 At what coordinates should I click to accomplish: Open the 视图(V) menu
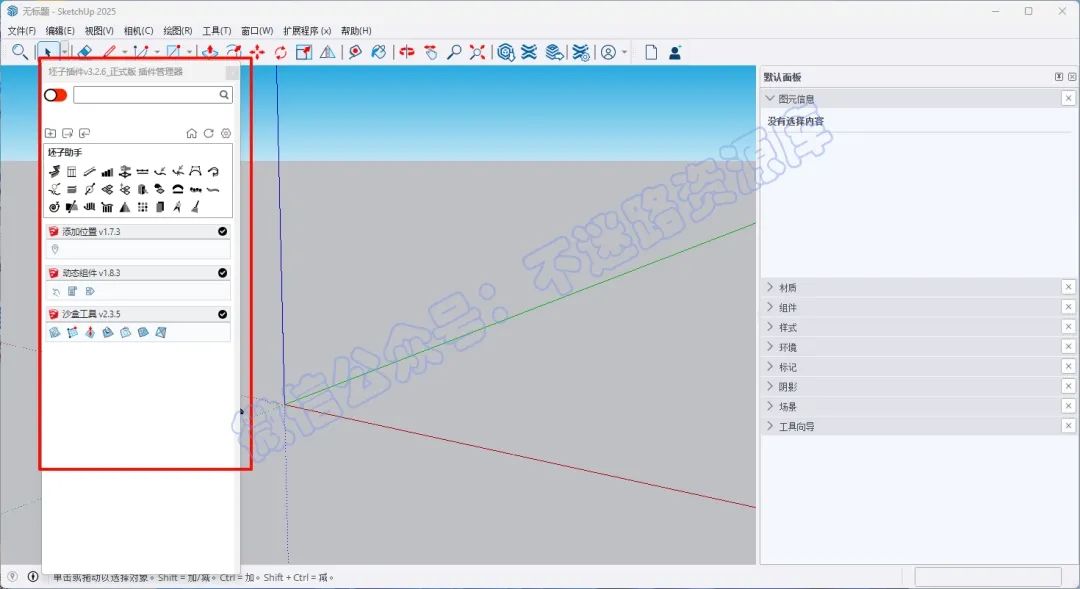(99, 30)
